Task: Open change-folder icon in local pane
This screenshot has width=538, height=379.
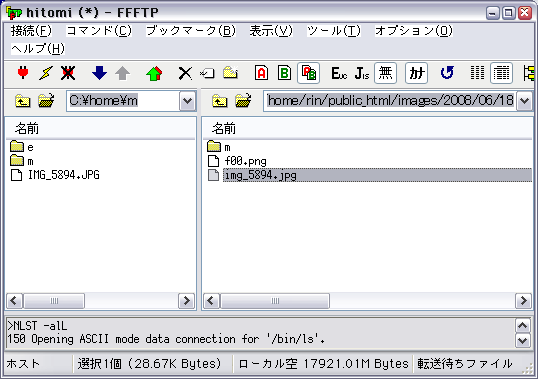Action: [x=46, y=100]
